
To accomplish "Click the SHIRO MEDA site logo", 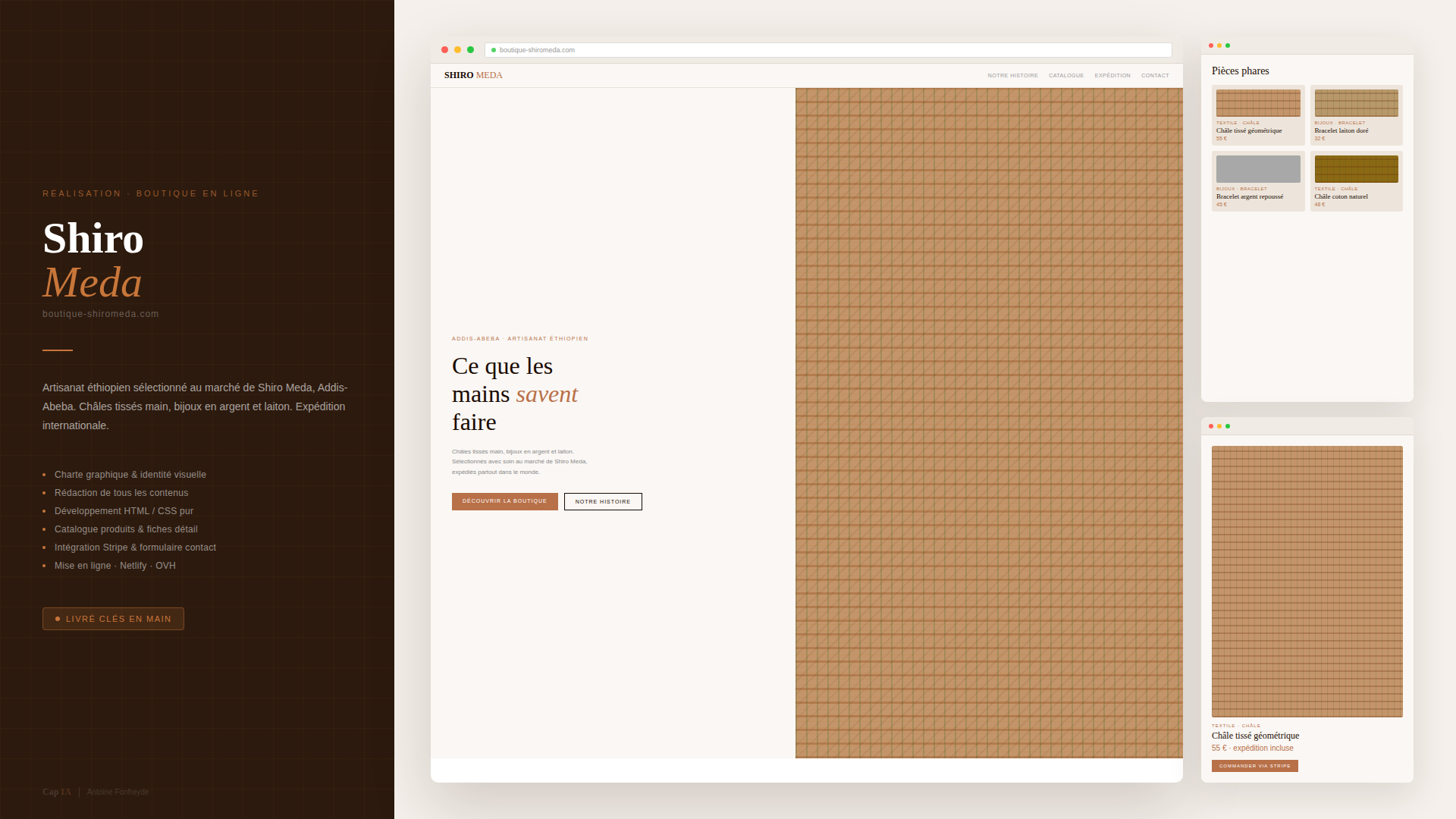I will click(x=473, y=75).
